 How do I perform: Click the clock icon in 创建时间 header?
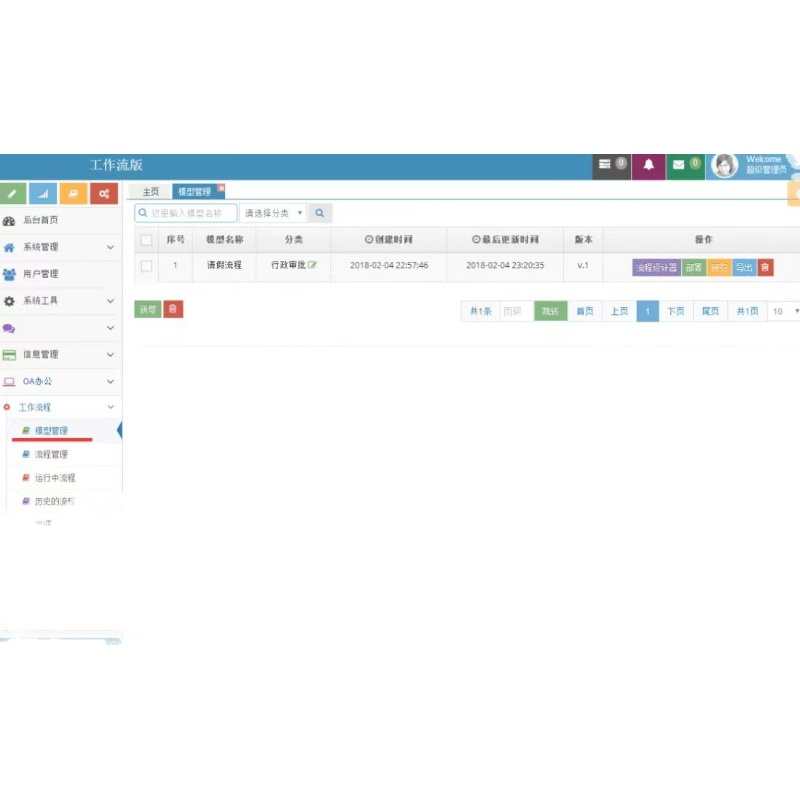369,239
